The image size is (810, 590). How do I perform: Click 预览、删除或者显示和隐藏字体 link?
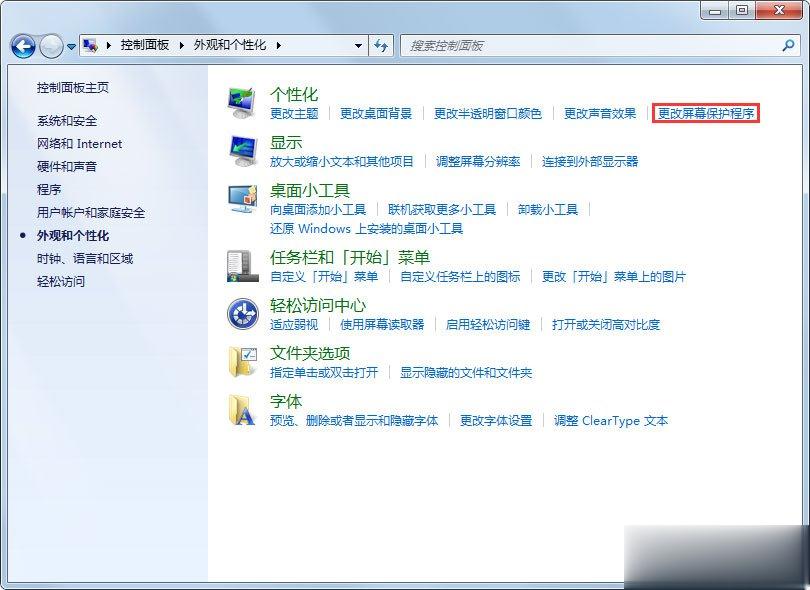(x=354, y=420)
